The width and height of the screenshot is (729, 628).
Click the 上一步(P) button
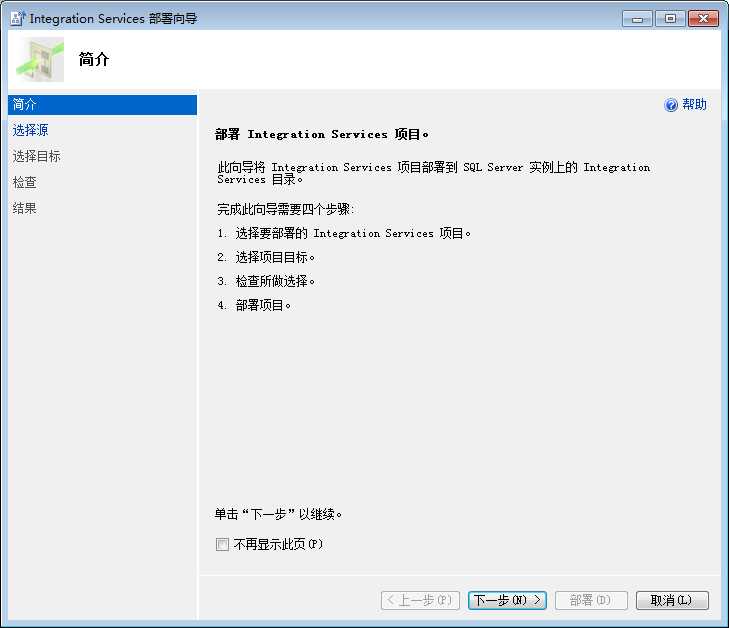tap(420, 600)
